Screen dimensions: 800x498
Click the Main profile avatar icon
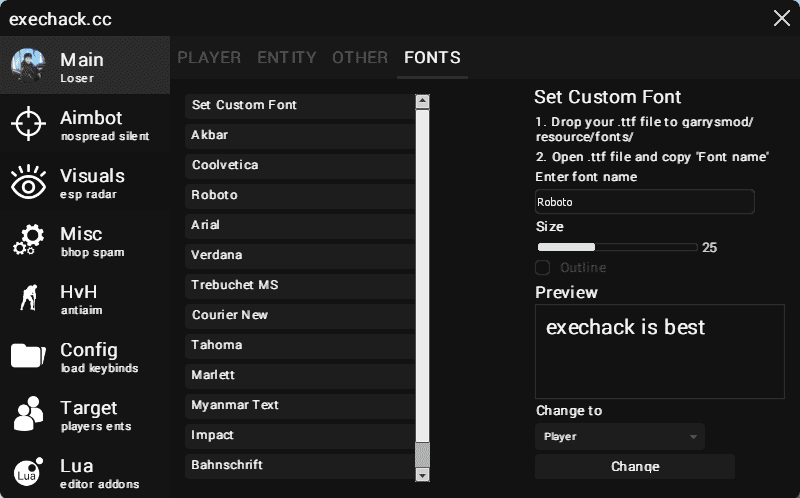point(28,66)
